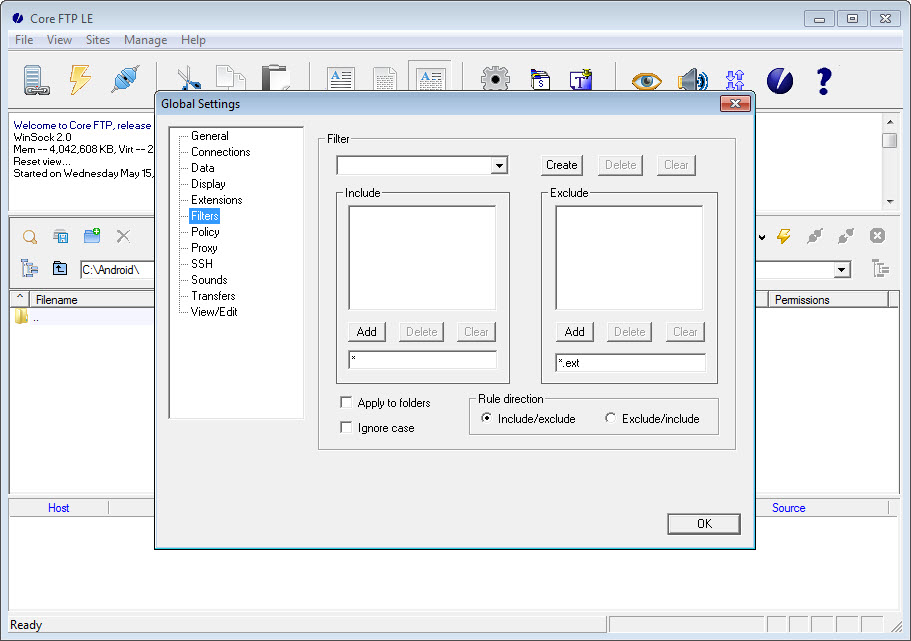Open the Site Manager server icon

click(36, 80)
